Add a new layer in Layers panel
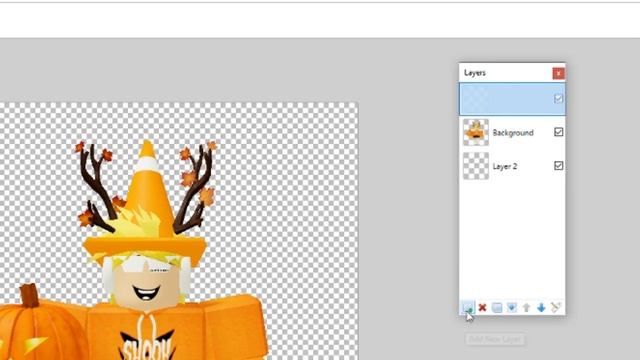The image size is (640, 360). point(468,307)
